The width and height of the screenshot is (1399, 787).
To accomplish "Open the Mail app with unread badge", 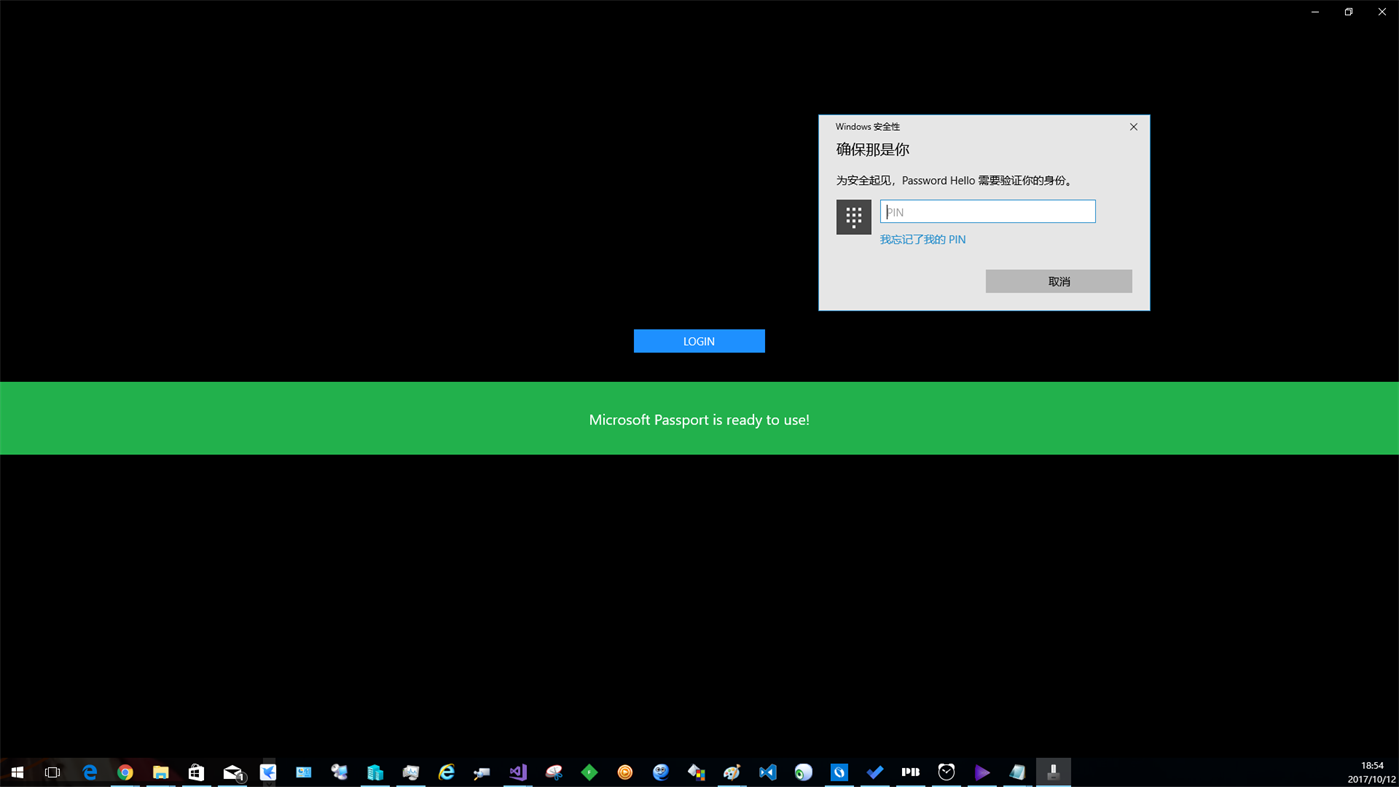I will coord(232,772).
